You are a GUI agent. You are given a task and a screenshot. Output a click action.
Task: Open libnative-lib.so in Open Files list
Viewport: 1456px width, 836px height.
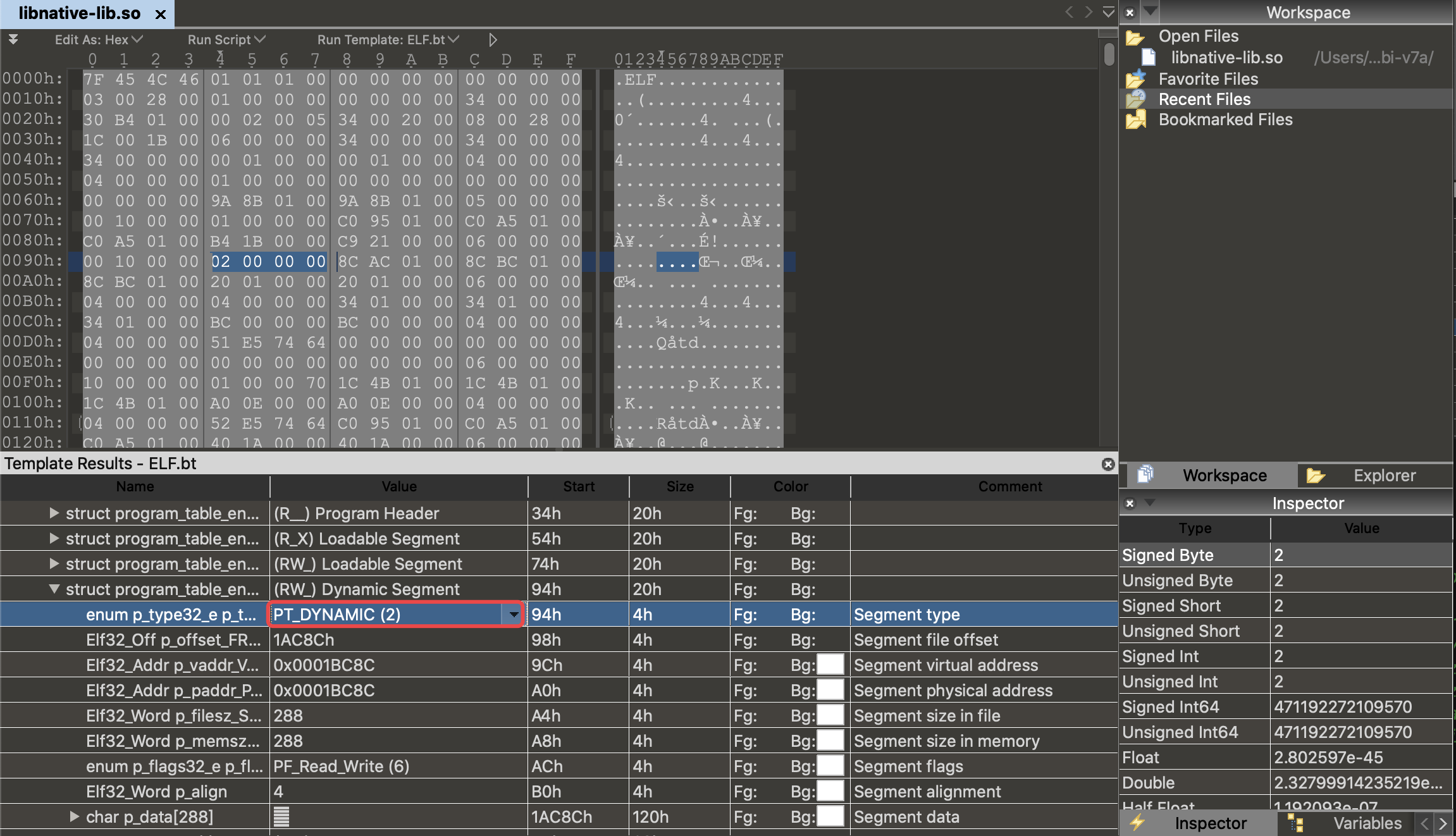[x=1226, y=58]
